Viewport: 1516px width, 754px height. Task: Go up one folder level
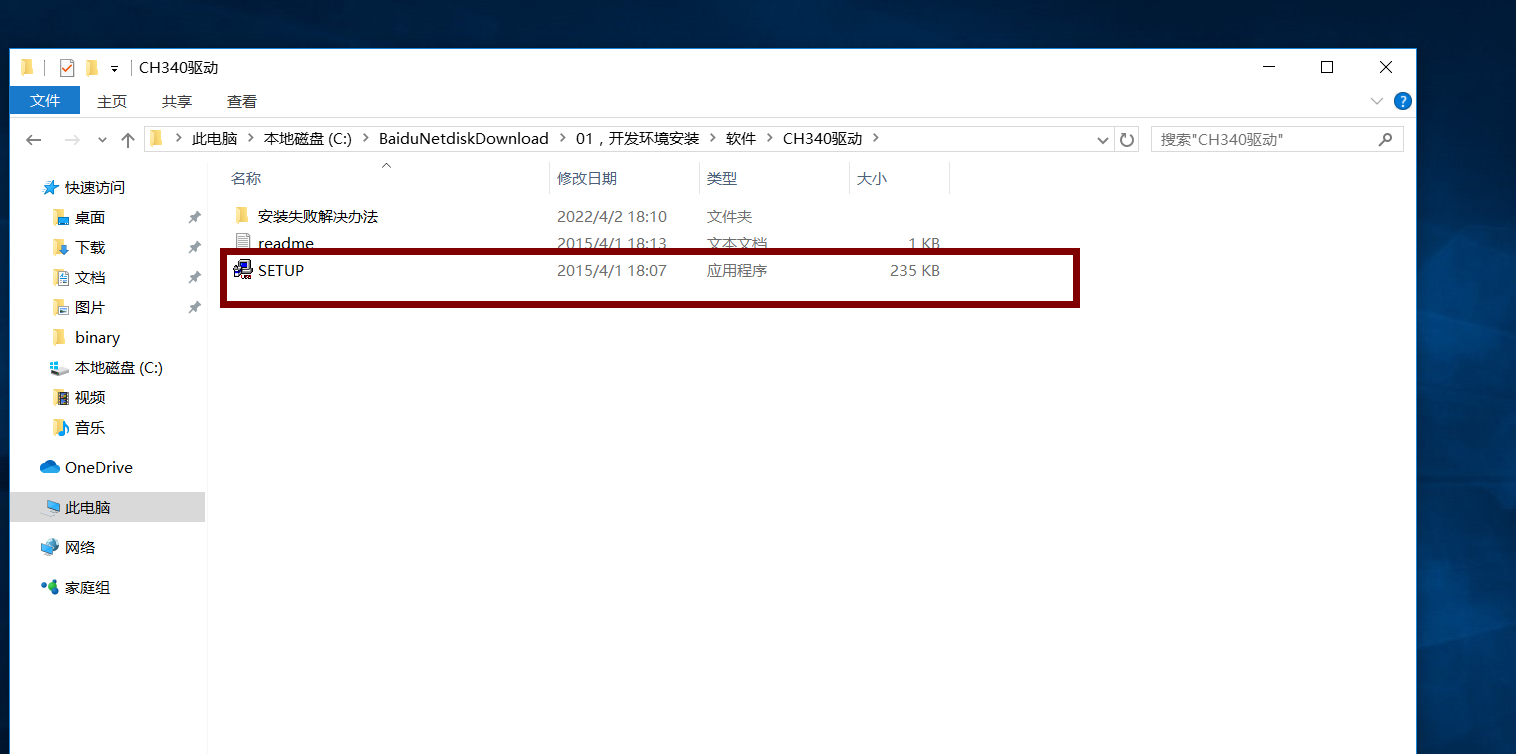[x=128, y=140]
